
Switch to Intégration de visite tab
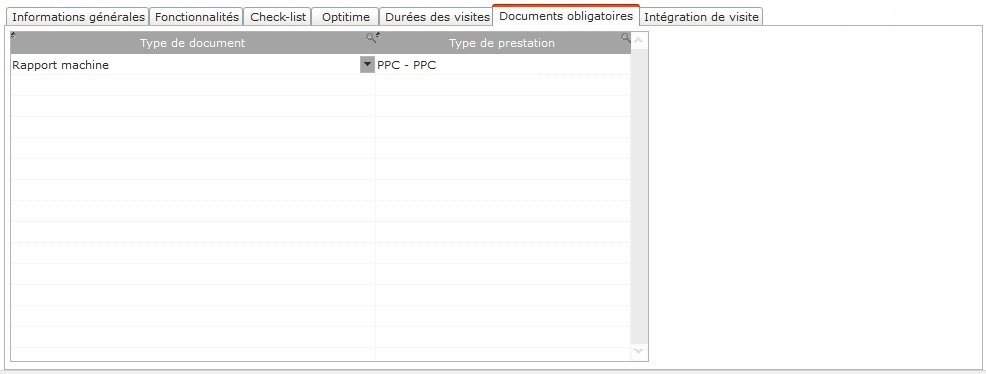point(702,17)
